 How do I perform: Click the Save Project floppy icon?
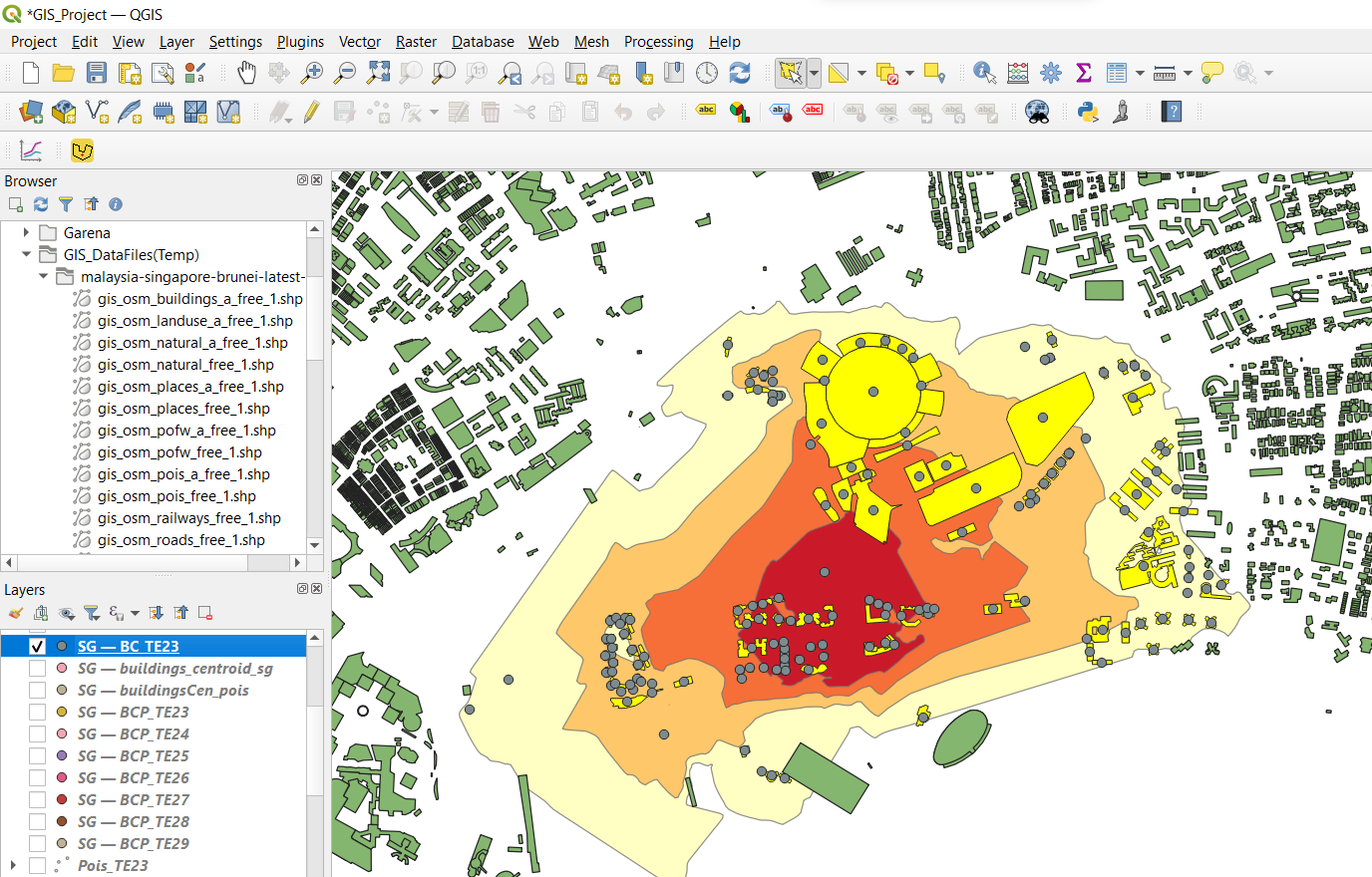(96, 73)
